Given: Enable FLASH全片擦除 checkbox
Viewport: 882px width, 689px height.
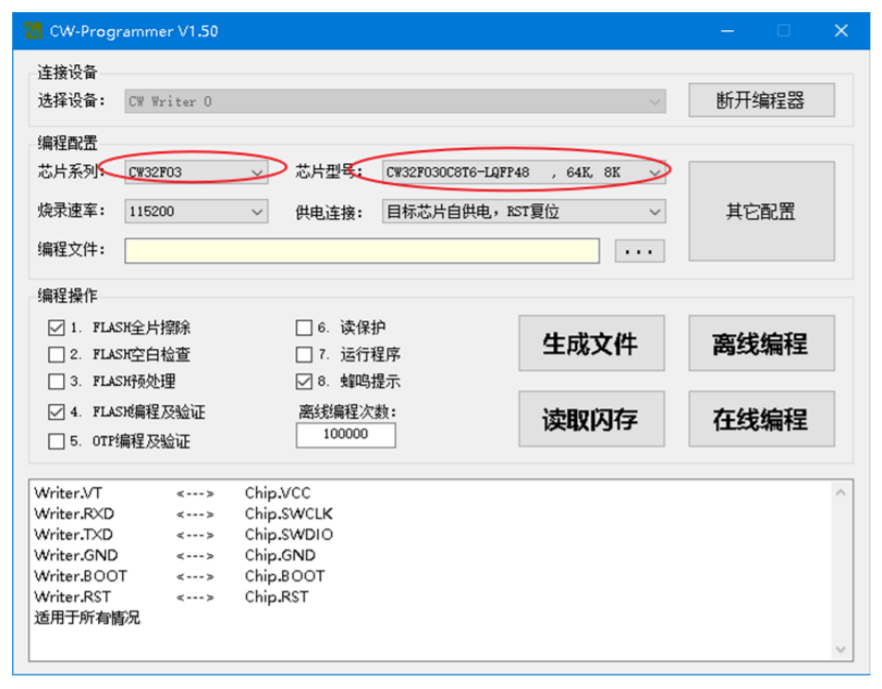Looking at the screenshot, I should tap(56, 327).
